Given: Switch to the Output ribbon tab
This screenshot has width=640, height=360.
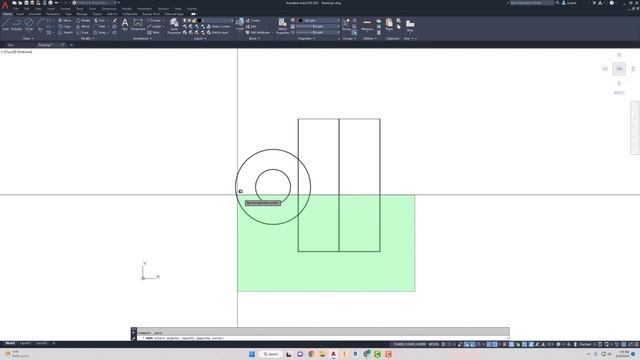Looking at the screenshot, I should pos(97,14).
